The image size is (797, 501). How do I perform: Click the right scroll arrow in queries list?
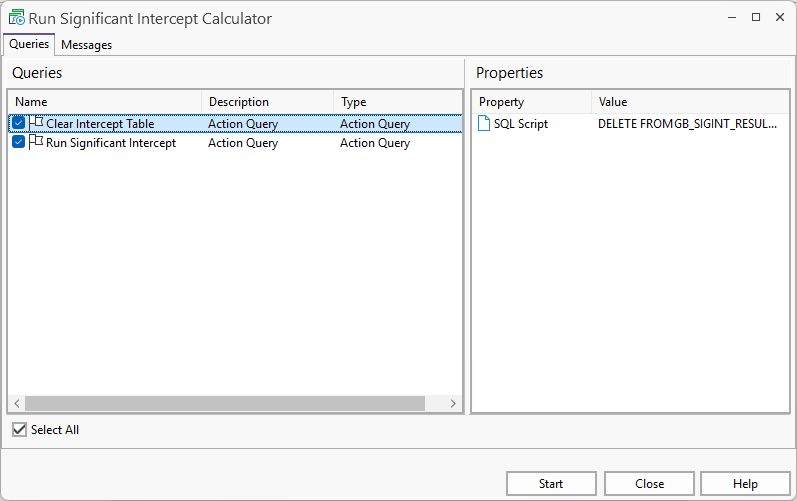pos(453,404)
